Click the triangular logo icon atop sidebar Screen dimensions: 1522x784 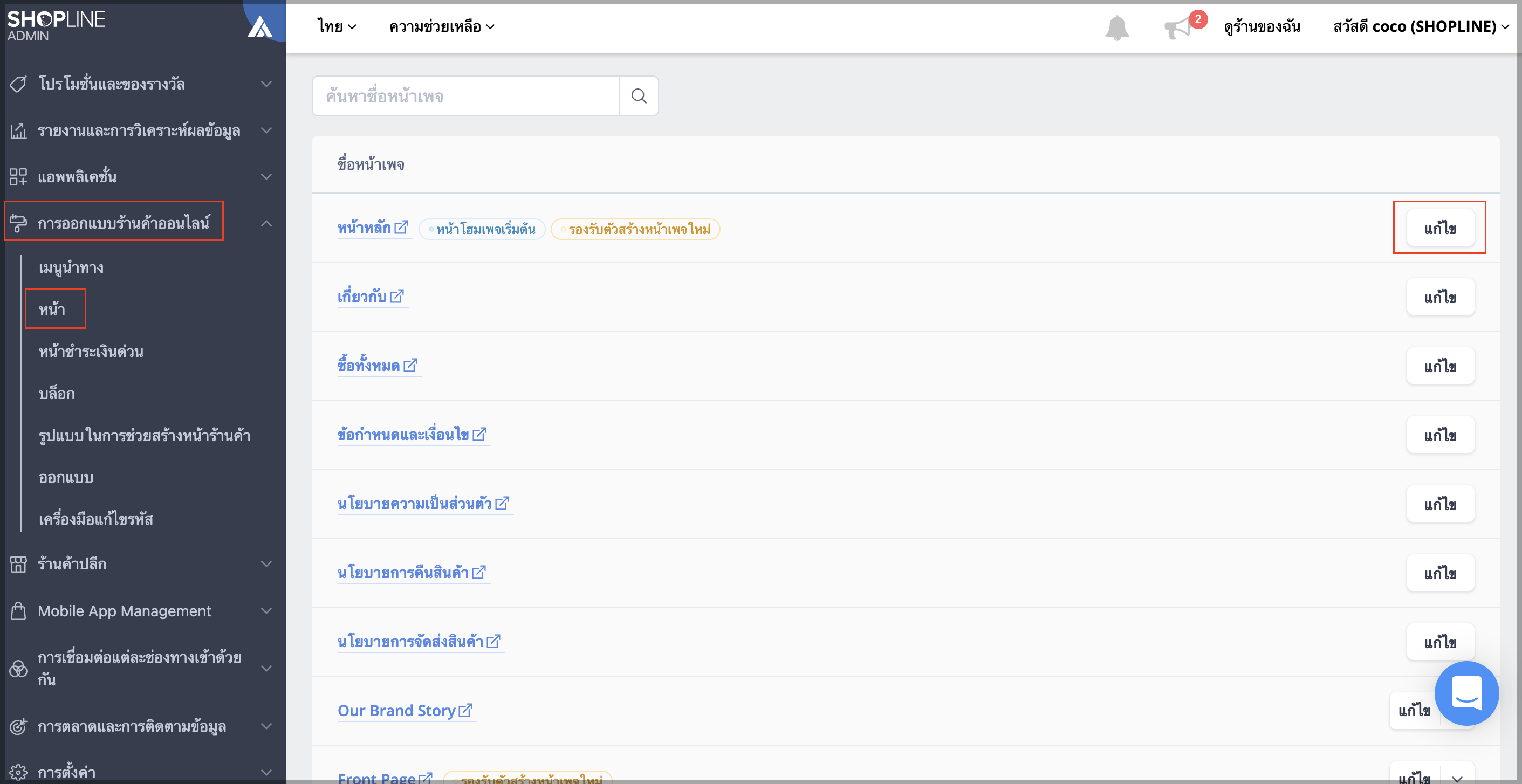click(x=259, y=26)
